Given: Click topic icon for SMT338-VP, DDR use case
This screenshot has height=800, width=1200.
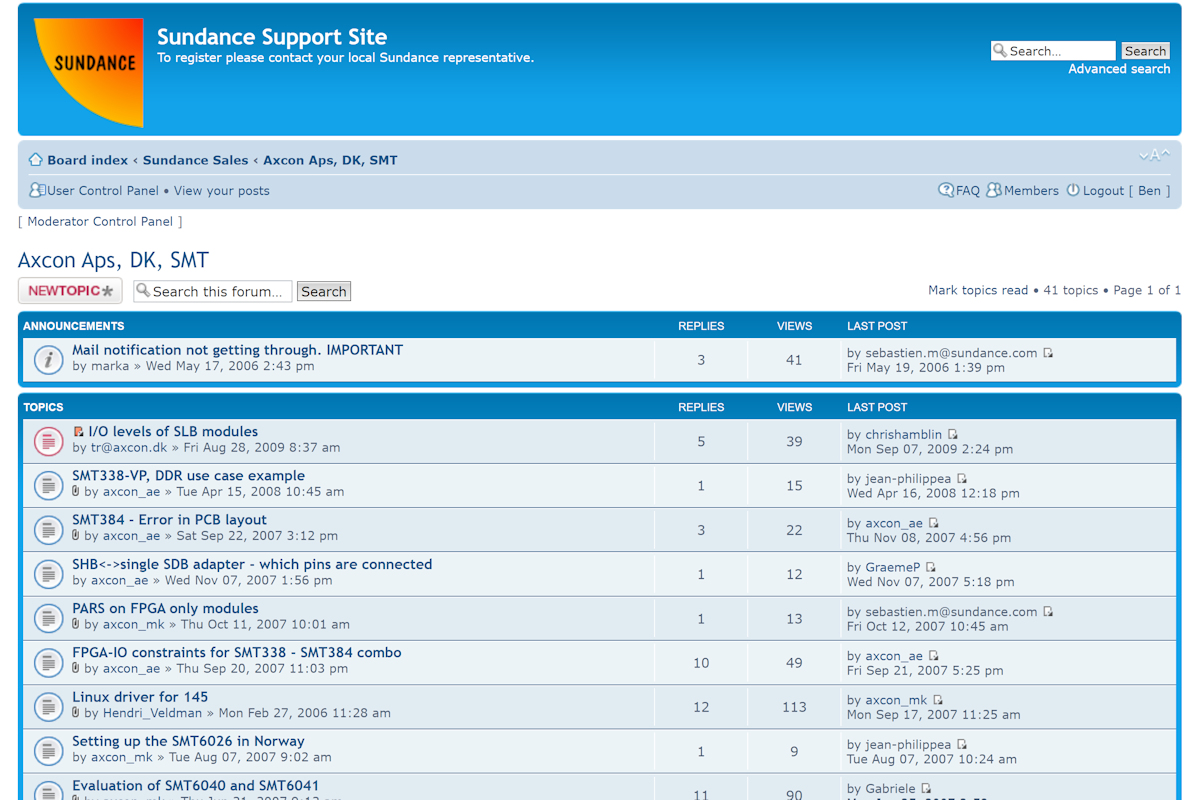Looking at the screenshot, I should pos(48,485).
